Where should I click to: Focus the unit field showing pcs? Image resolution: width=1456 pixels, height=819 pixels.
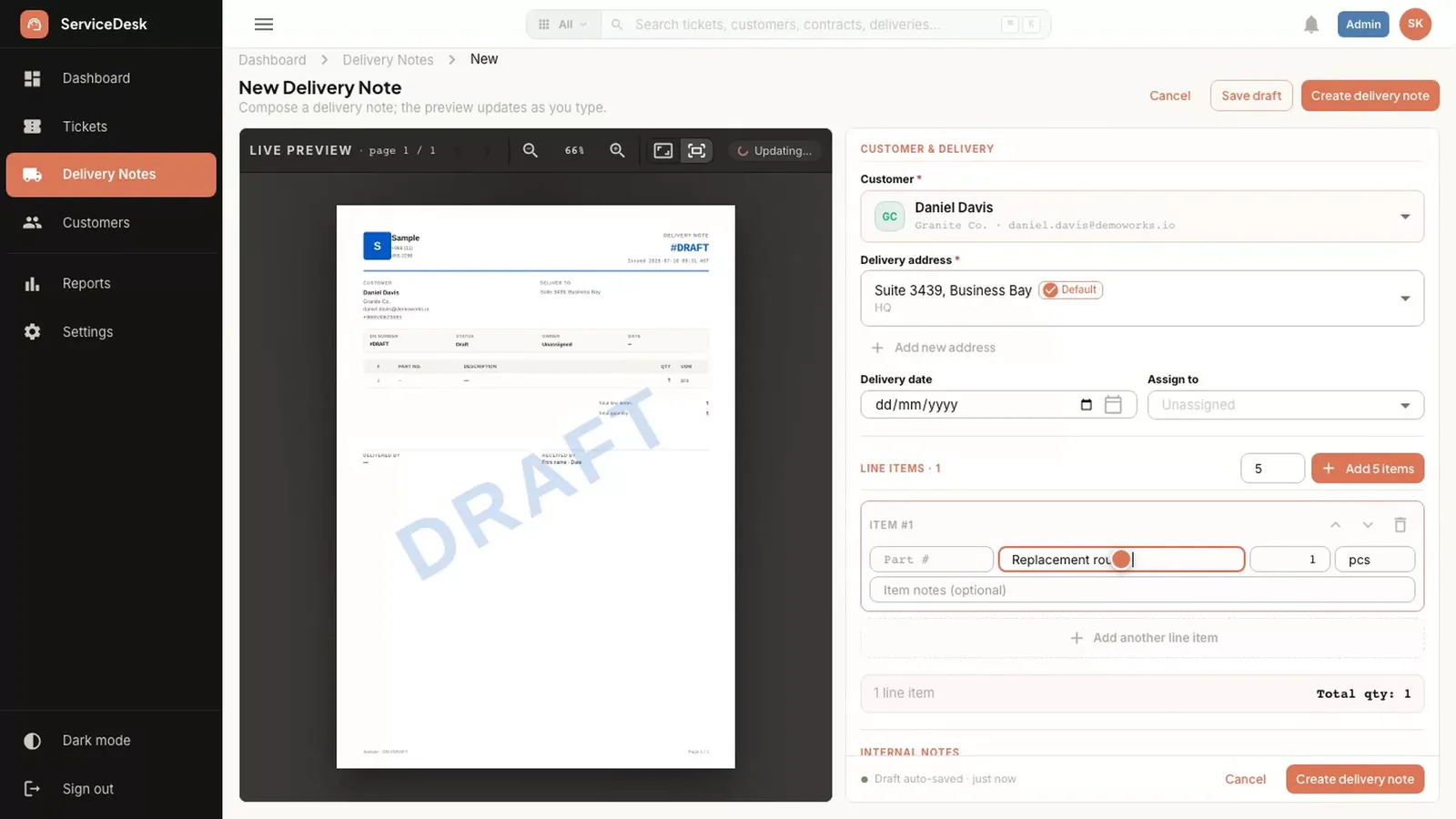point(1375,560)
